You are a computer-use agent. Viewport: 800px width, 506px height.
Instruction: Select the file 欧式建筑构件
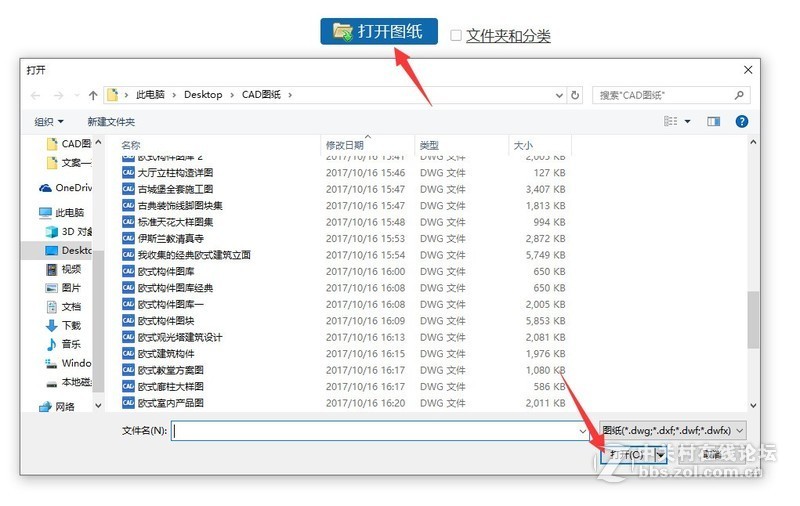166,353
